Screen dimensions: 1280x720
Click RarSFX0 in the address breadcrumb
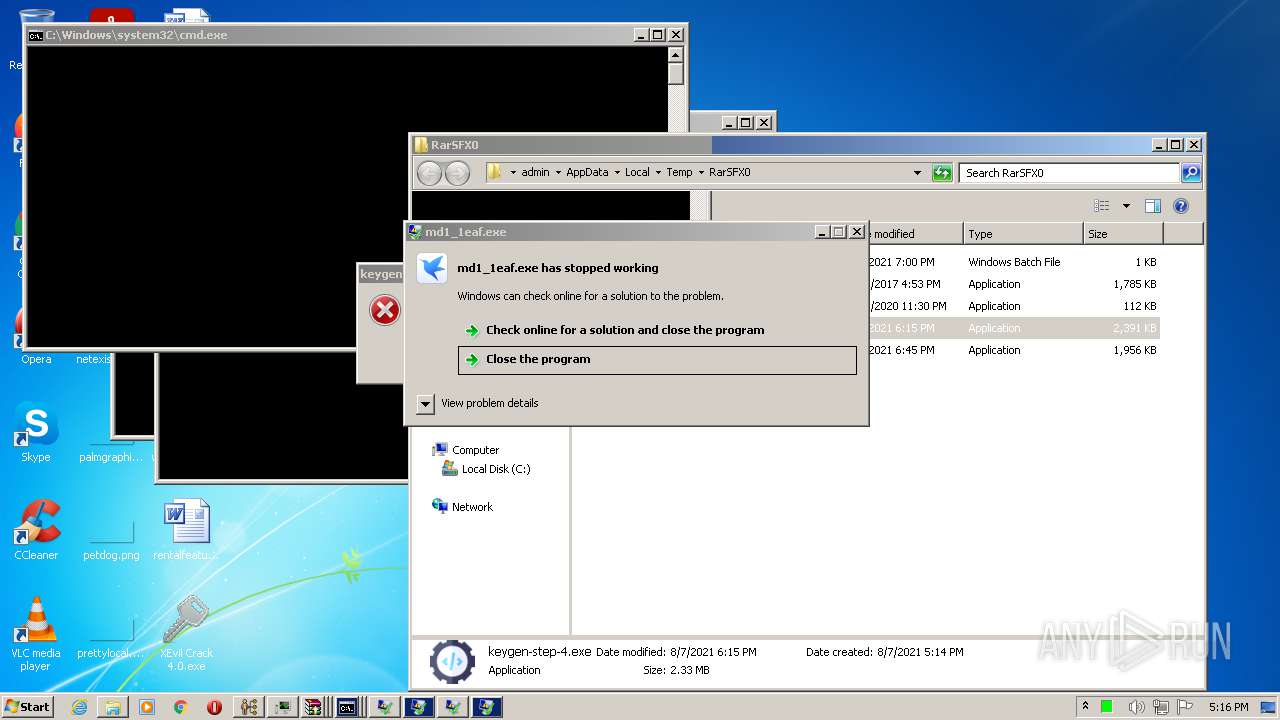729,173
